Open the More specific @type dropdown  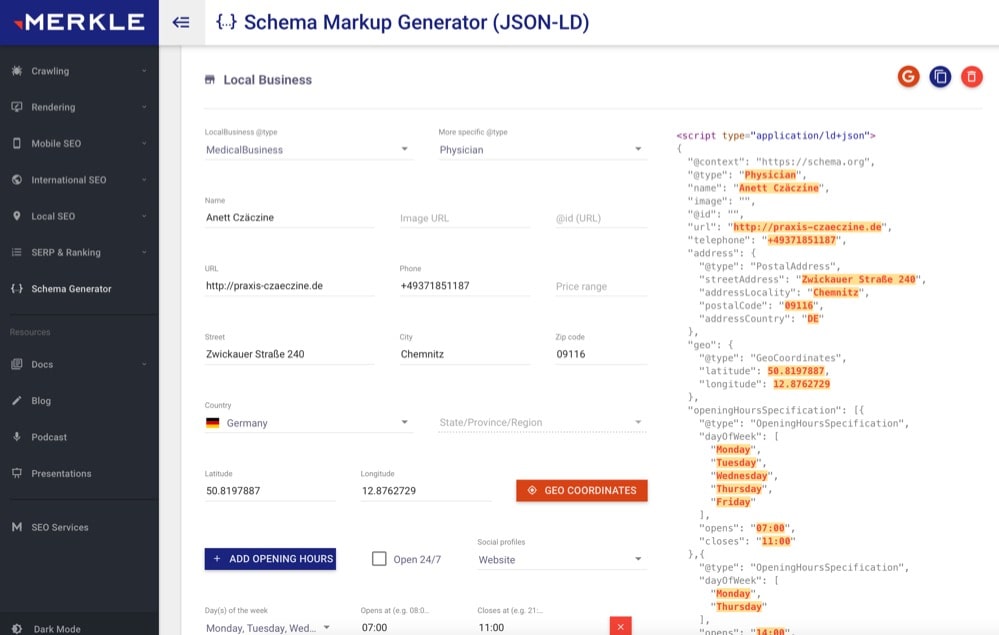point(542,150)
